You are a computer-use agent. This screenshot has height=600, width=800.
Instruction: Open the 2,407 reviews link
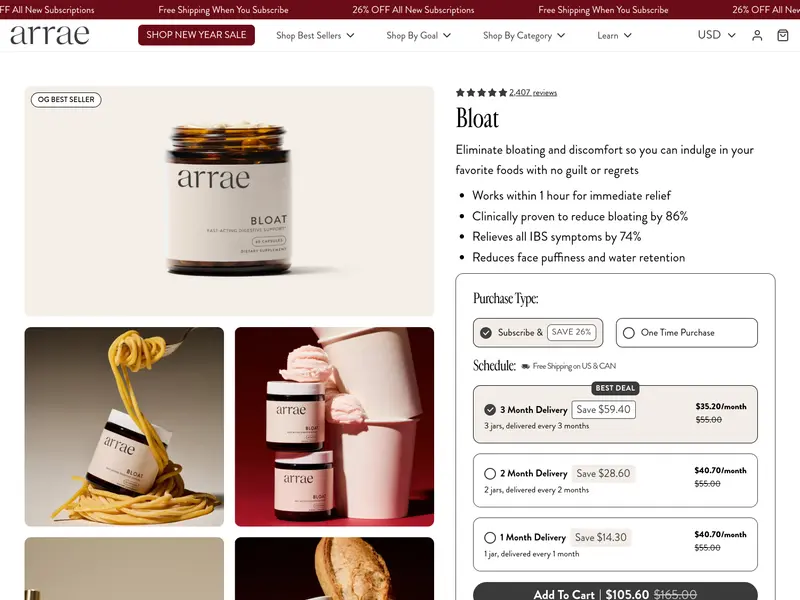click(533, 92)
